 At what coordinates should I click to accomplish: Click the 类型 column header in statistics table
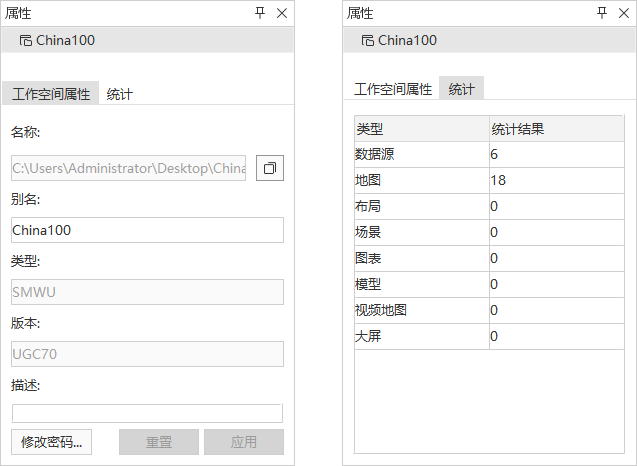420,129
